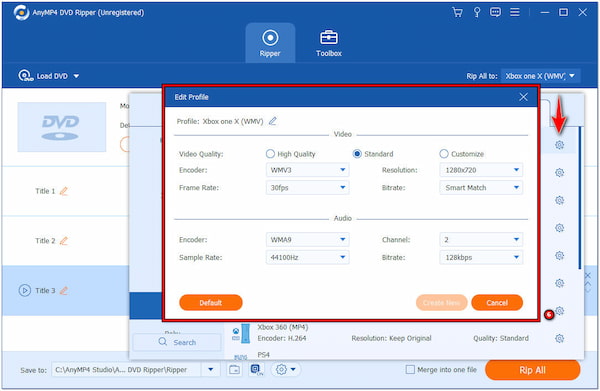Click the Create New button

pyautogui.click(x=441, y=303)
